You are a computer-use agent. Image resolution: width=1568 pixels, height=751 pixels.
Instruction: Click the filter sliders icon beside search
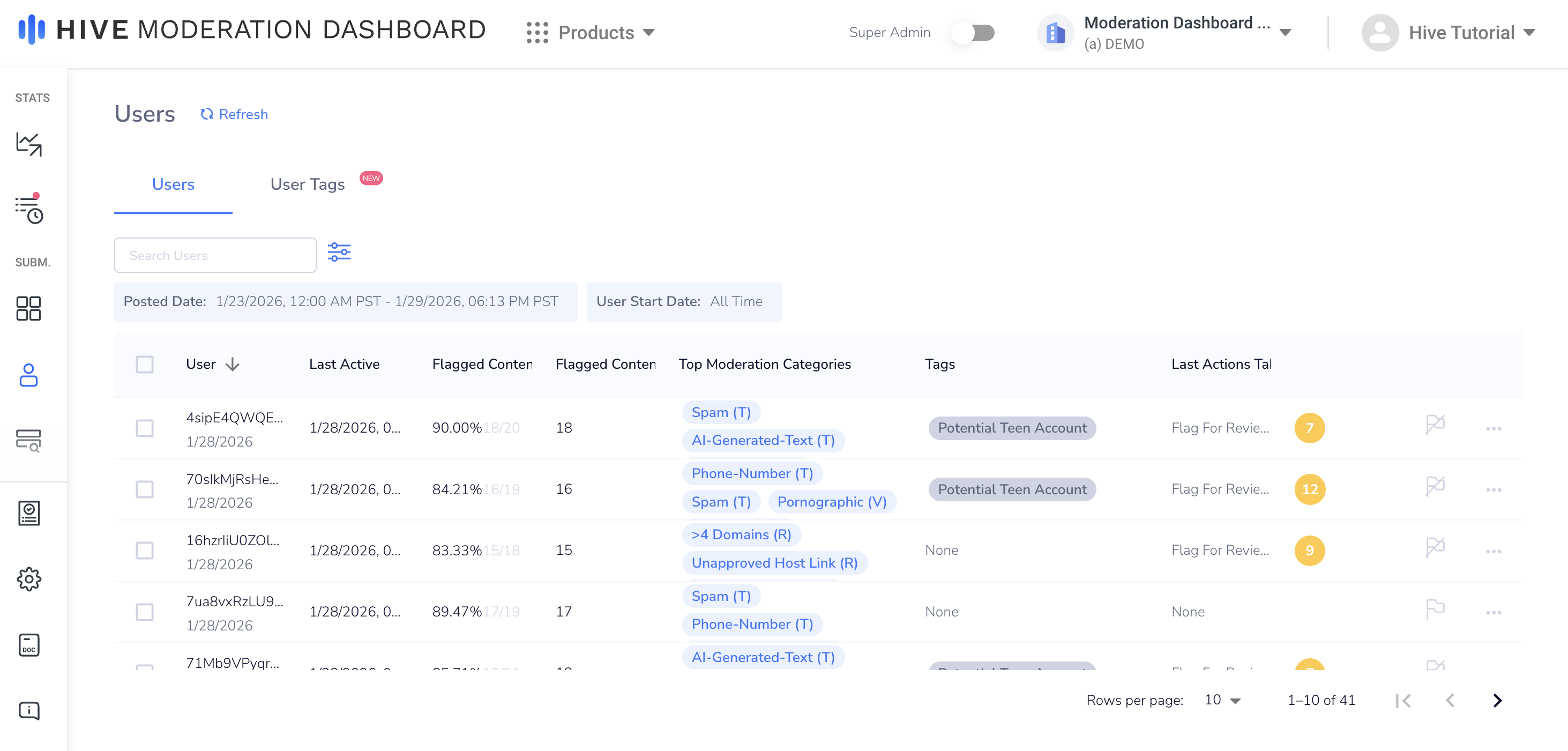pyautogui.click(x=339, y=252)
